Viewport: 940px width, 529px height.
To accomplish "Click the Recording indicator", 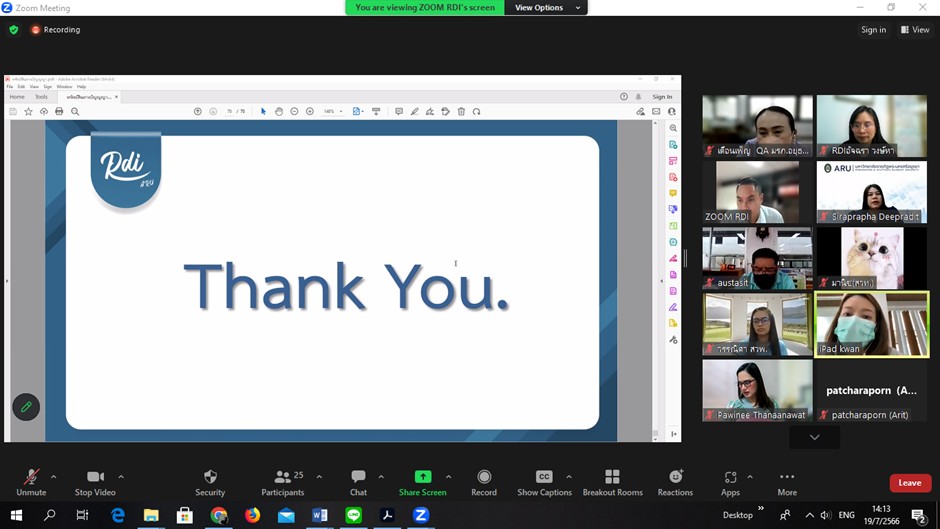I will [56, 29].
